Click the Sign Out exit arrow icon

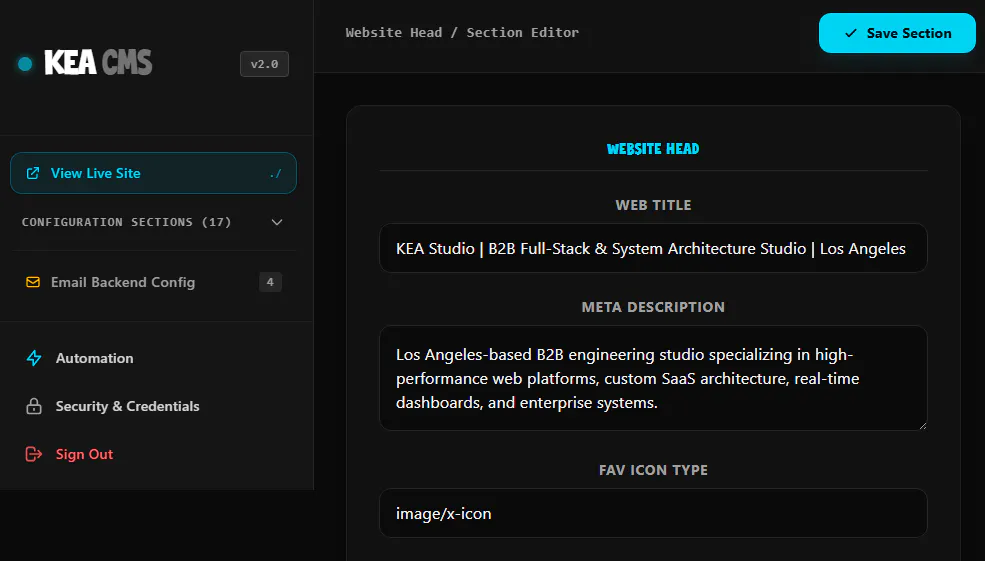click(x=34, y=454)
